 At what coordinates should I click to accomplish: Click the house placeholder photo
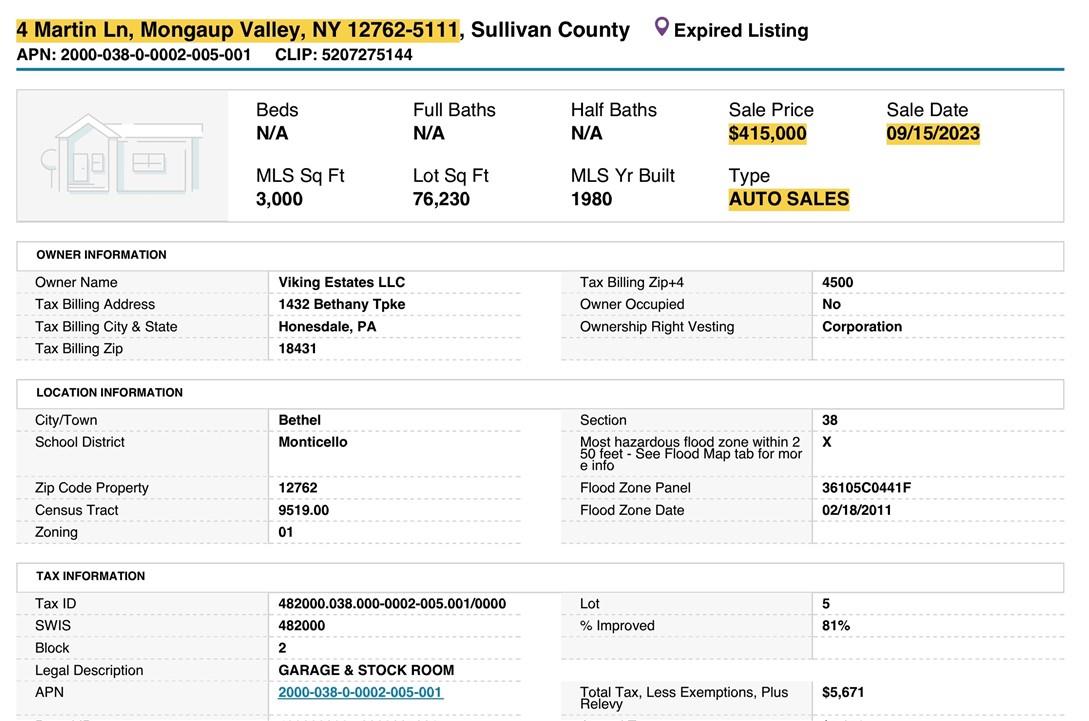[122, 155]
